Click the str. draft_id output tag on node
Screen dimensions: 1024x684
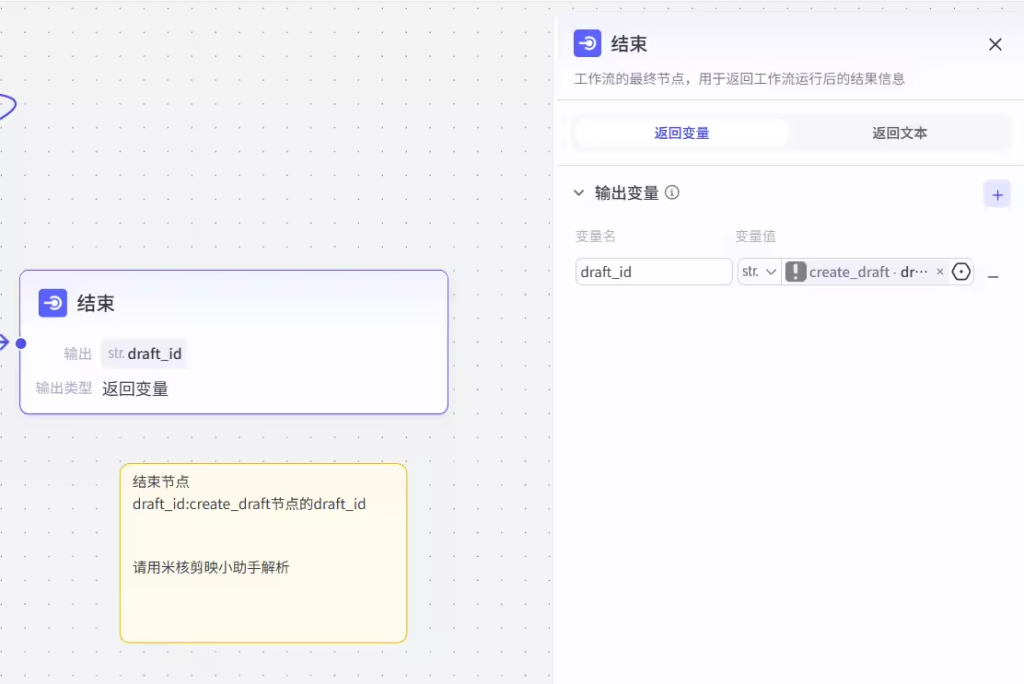click(x=144, y=354)
